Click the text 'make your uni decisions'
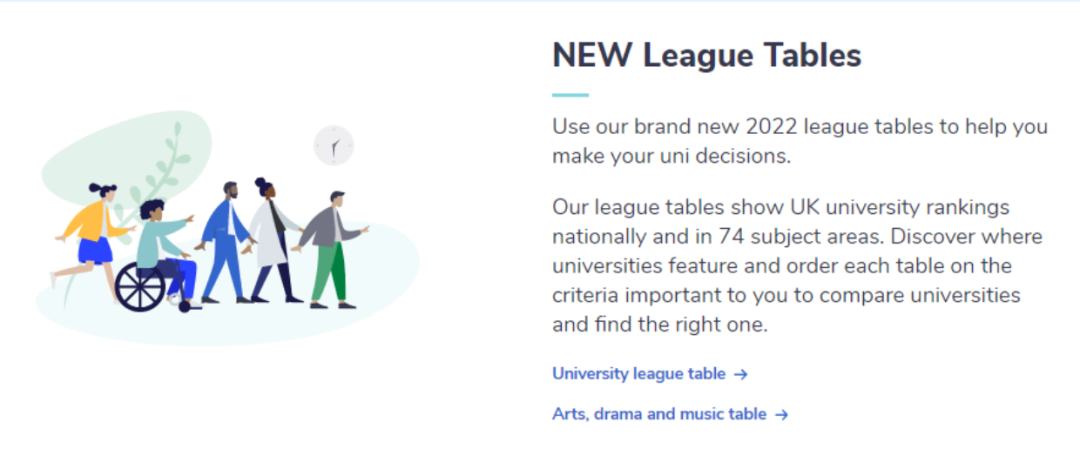The image size is (1080, 449). click(x=672, y=156)
